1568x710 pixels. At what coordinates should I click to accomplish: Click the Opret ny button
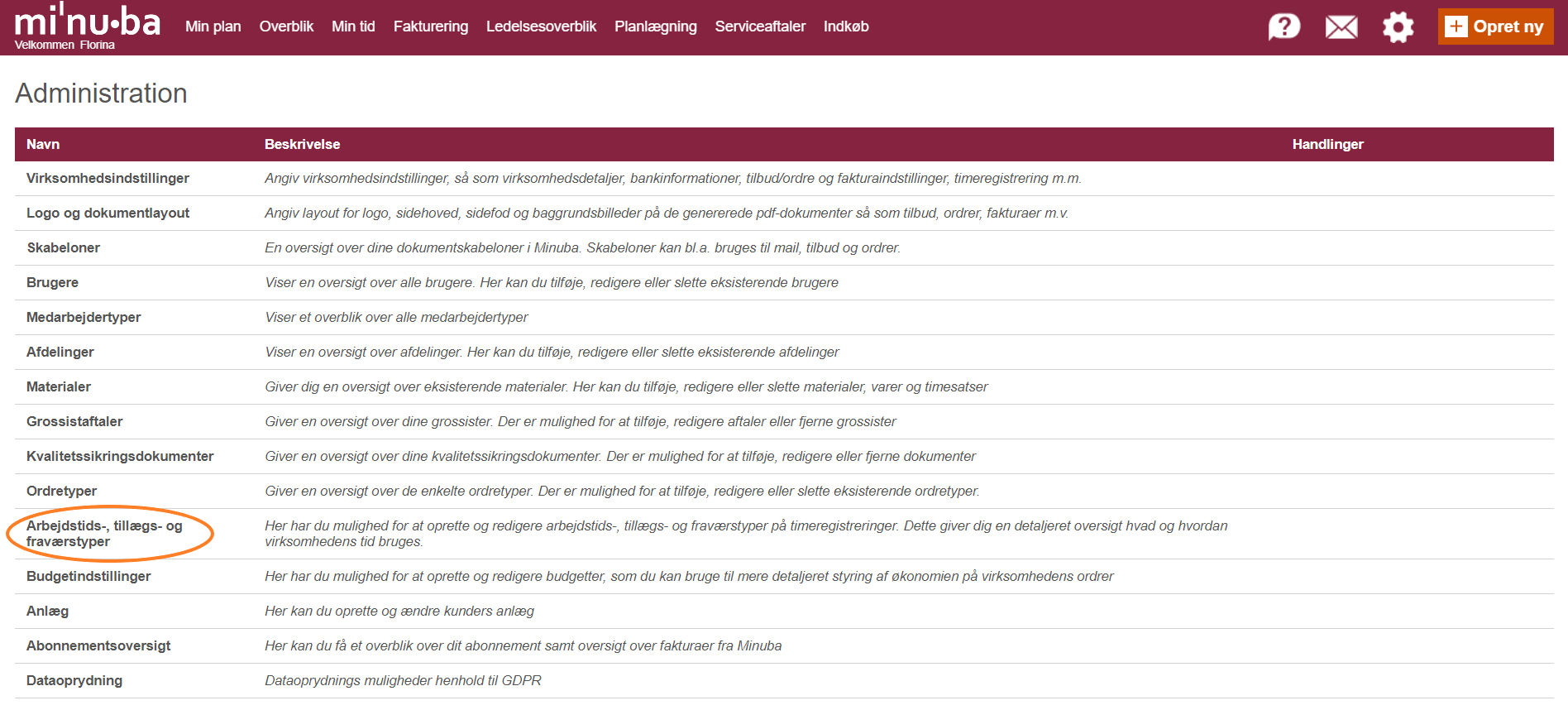coord(1495,26)
